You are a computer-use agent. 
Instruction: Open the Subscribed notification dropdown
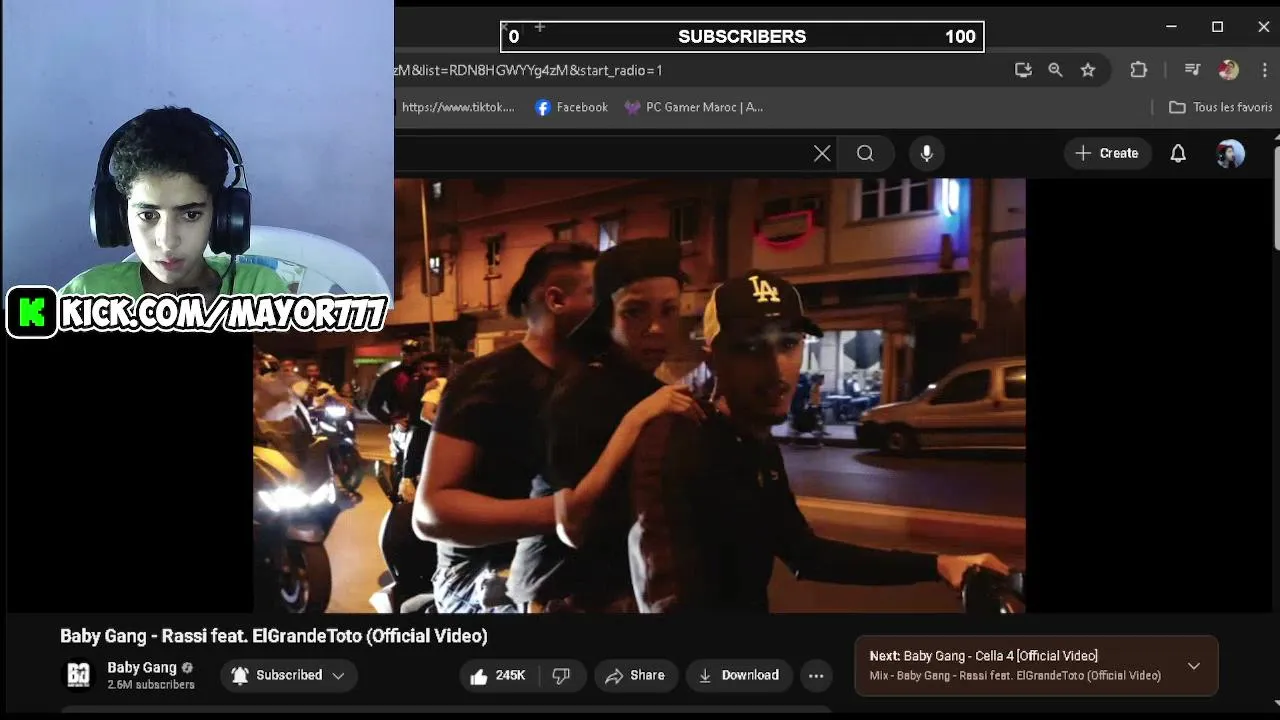(x=288, y=675)
